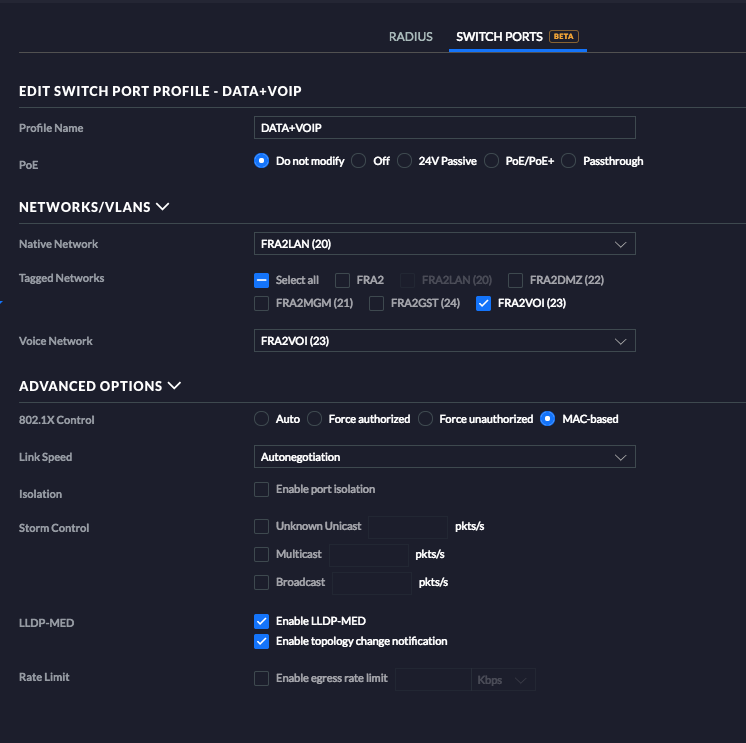The image size is (746, 743).
Task: Open the Voice Network dropdown
Action: pos(445,341)
